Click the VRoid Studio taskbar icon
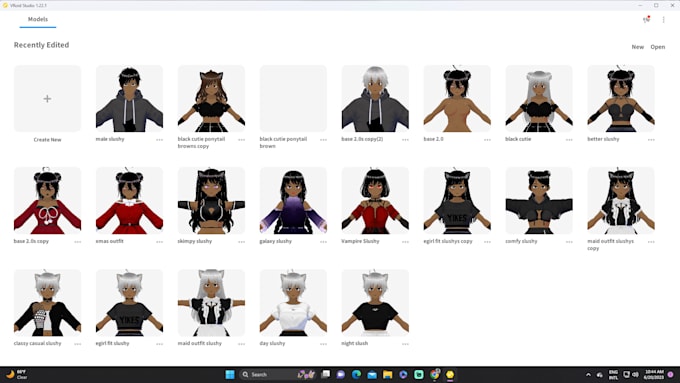The width and height of the screenshot is (680, 383). pos(450,374)
